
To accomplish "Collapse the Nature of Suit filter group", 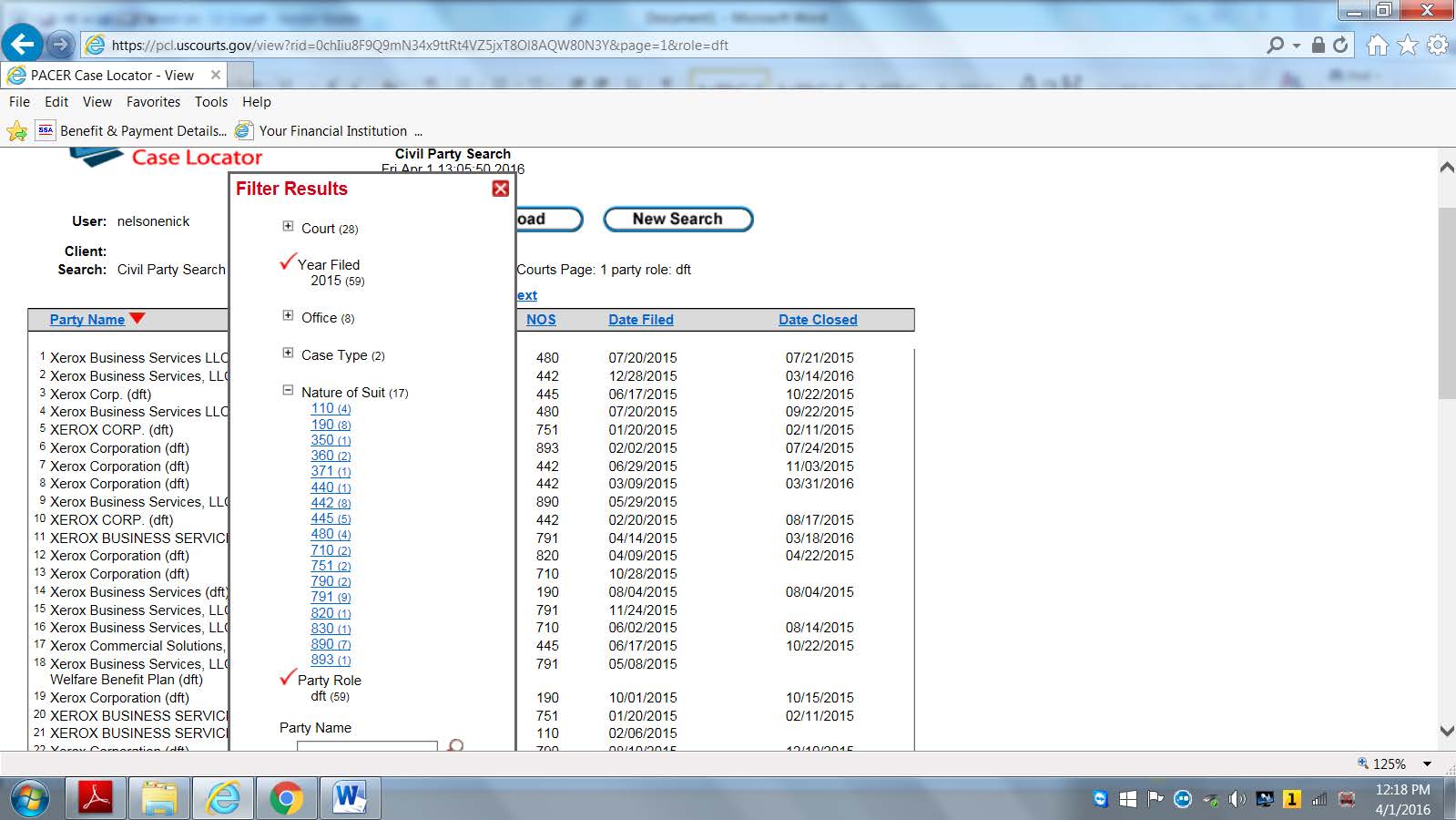I will click(288, 391).
